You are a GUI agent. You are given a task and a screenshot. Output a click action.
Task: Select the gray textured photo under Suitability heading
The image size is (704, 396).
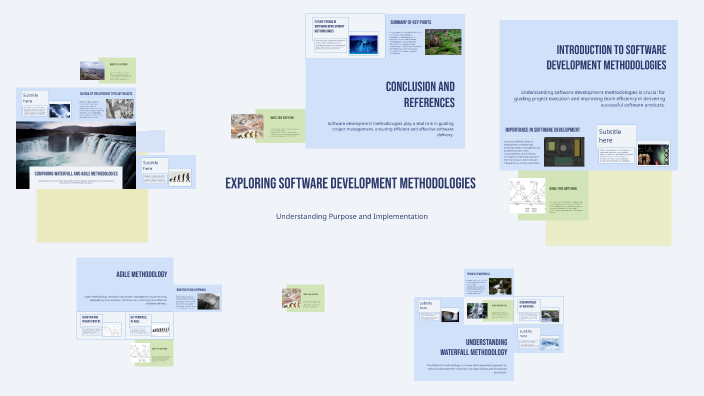120,109
